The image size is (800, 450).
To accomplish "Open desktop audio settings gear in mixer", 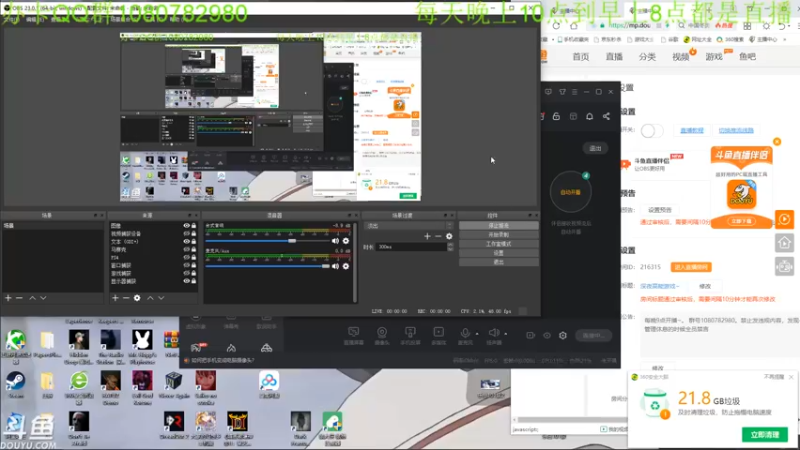I will point(346,241).
